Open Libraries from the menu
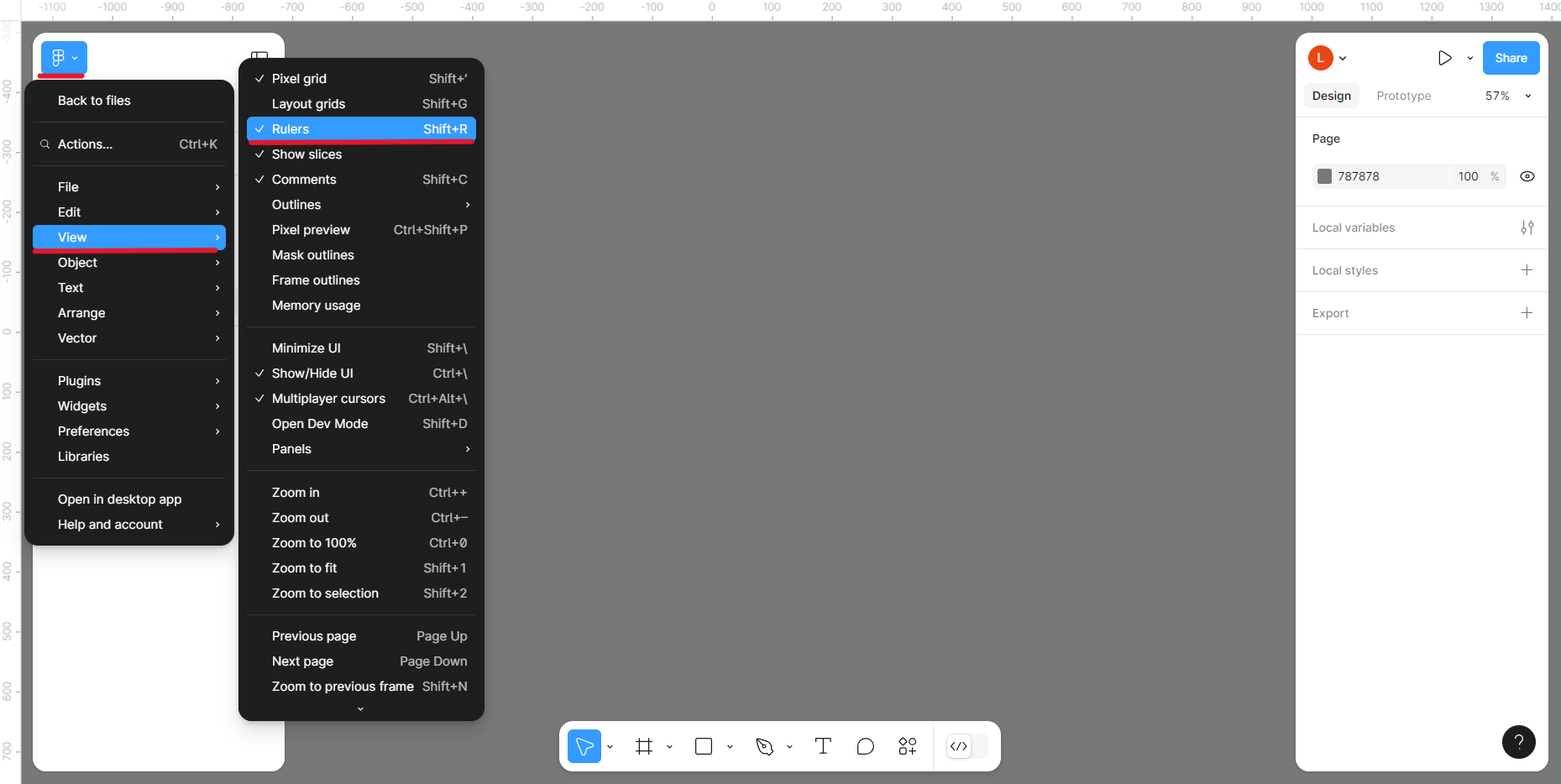Screen dimensions: 1561x784 coord(129,457)
